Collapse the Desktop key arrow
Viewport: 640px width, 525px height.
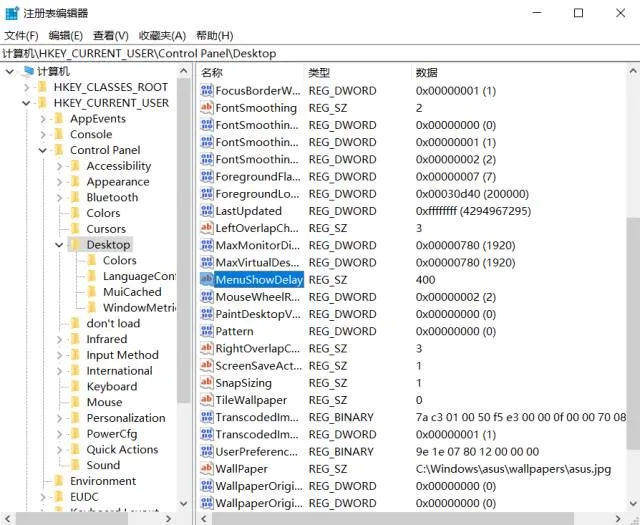click(x=59, y=245)
